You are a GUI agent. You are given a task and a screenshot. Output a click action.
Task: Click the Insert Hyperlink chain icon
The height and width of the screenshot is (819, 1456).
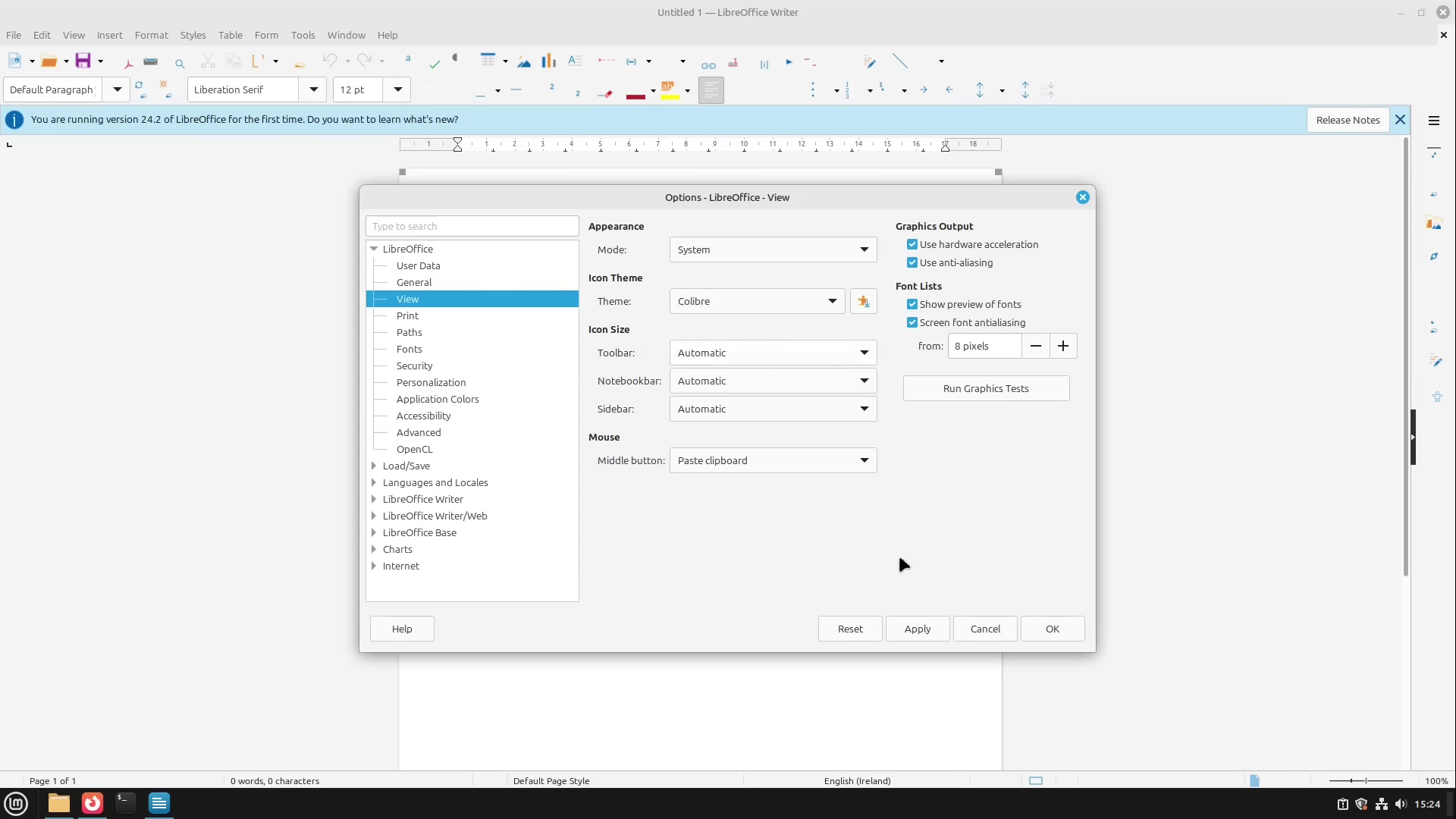[708, 65]
